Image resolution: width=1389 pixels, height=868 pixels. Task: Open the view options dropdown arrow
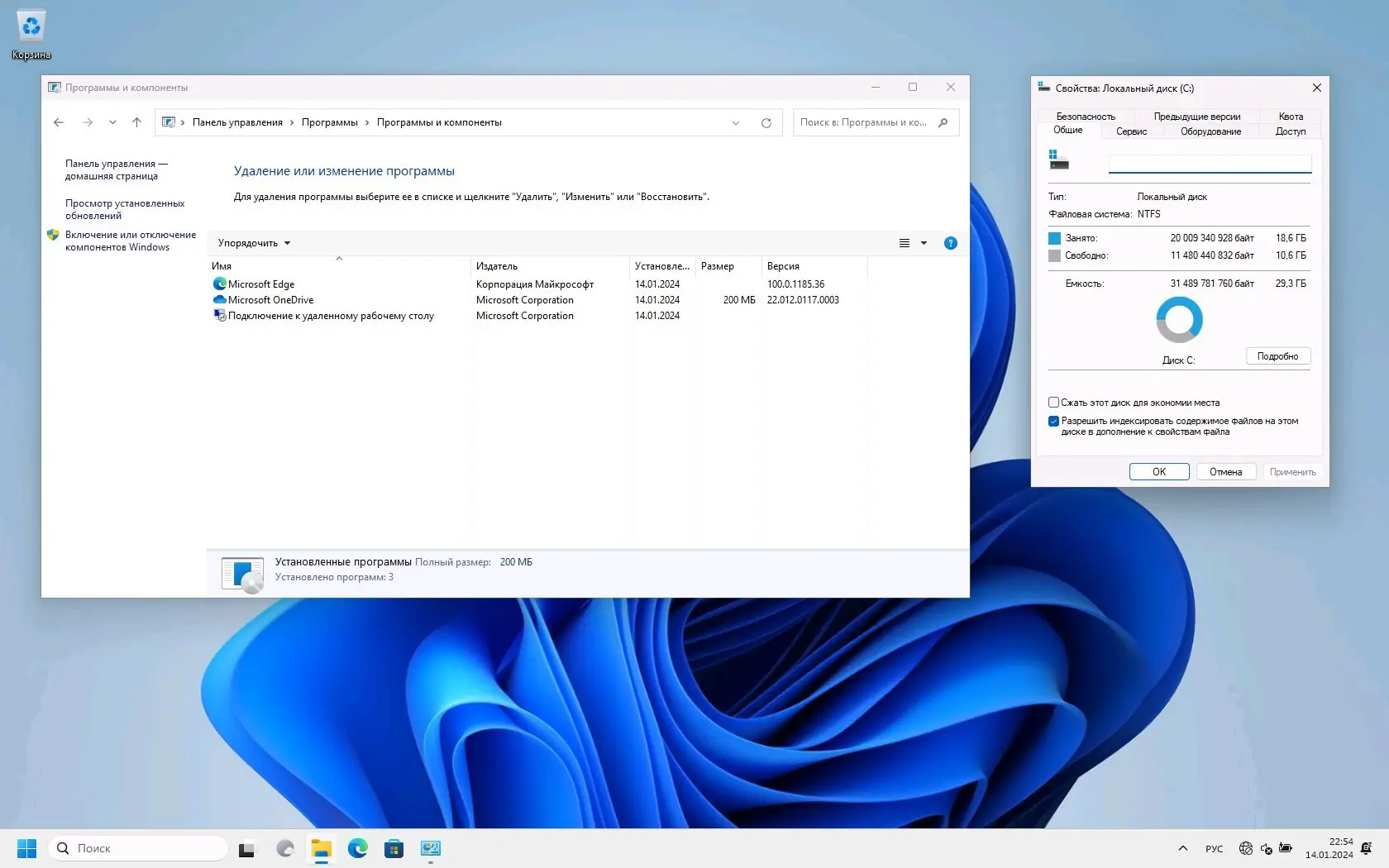point(924,243)
